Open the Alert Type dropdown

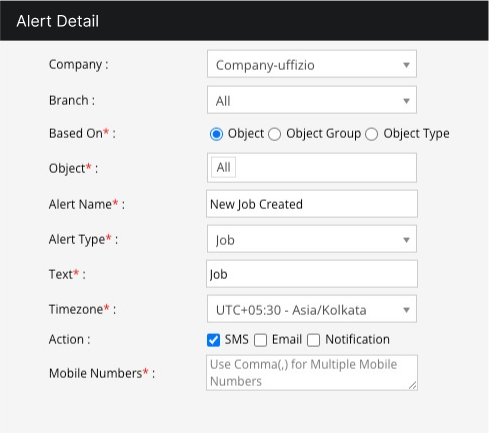(312, 239)
